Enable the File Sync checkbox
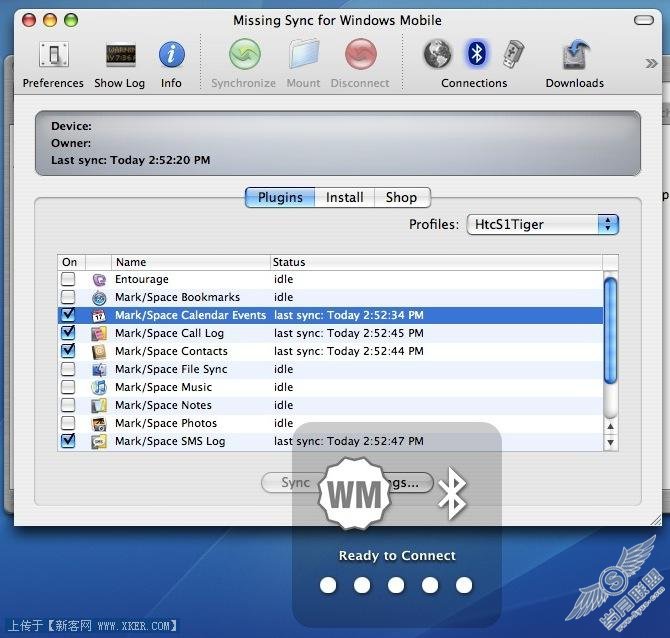 tap(68, 369)
